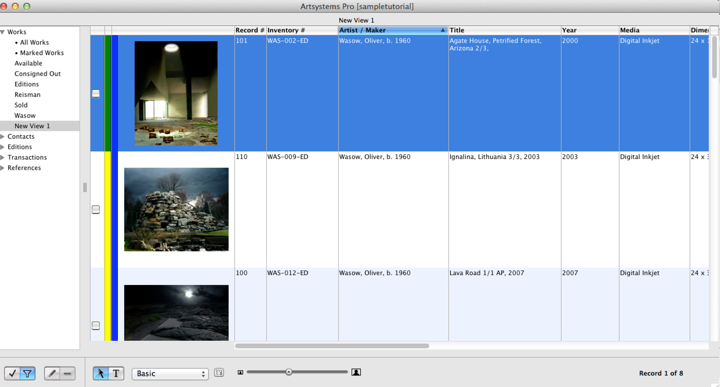Sort by Title column header
Viewport: 720px width, 387px height.
pyautogui.click(x=504, y=30)
